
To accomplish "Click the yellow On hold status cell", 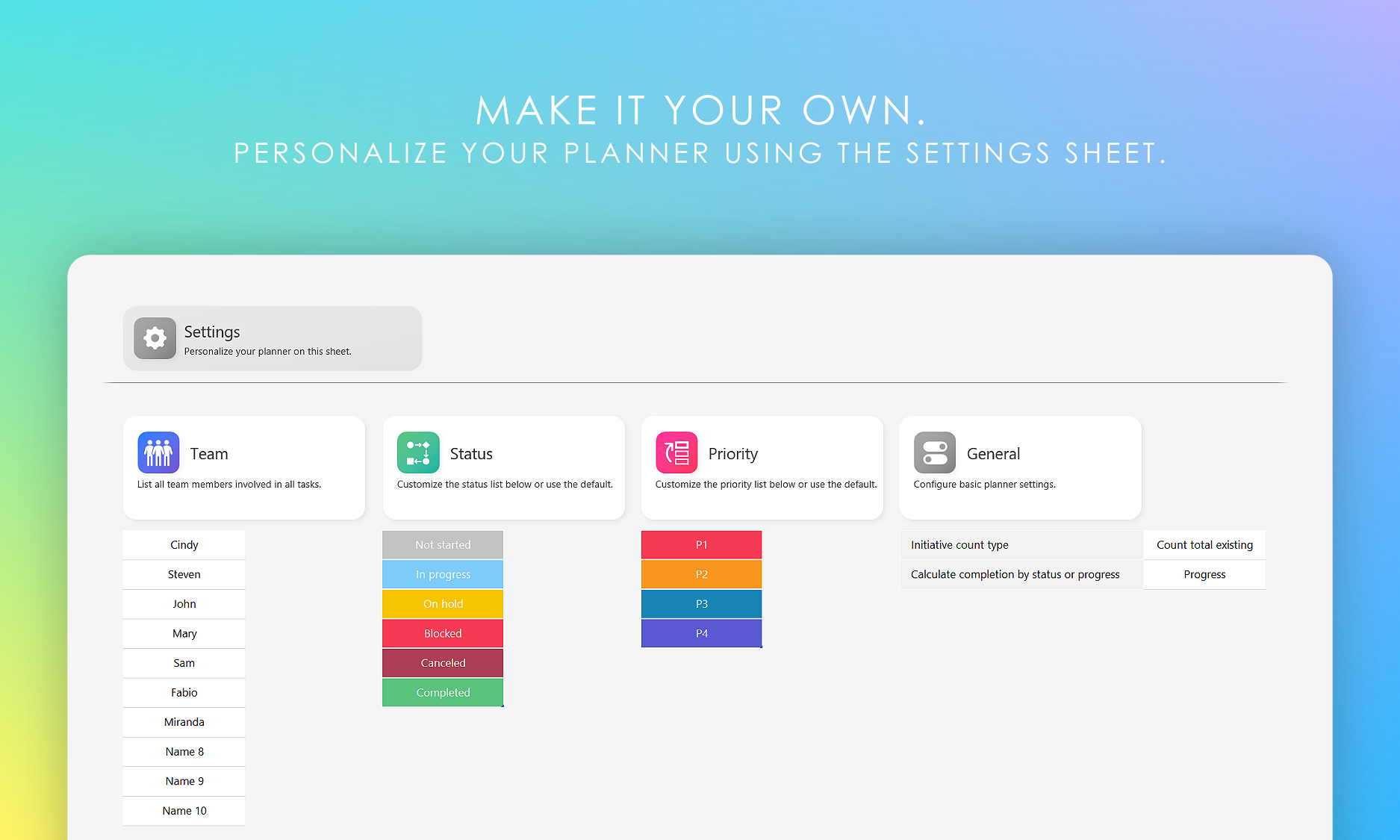I will 443,604.
